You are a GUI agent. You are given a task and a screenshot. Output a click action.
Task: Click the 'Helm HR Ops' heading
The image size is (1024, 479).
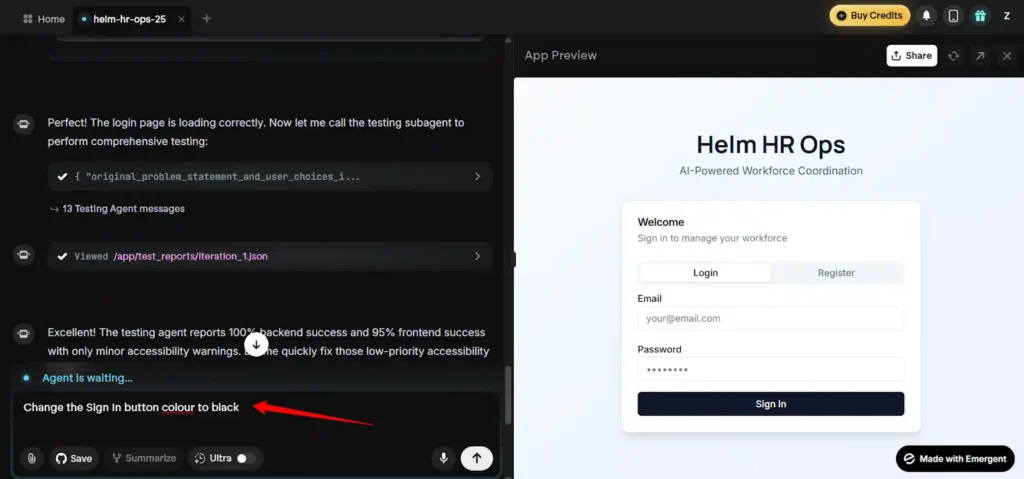[771, 144]
